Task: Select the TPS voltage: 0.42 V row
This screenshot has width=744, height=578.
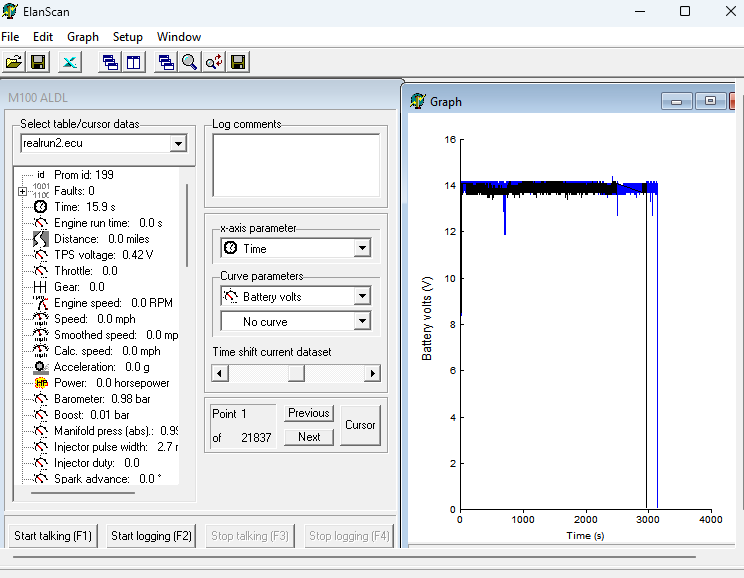Action: click(x=103, y=255)
